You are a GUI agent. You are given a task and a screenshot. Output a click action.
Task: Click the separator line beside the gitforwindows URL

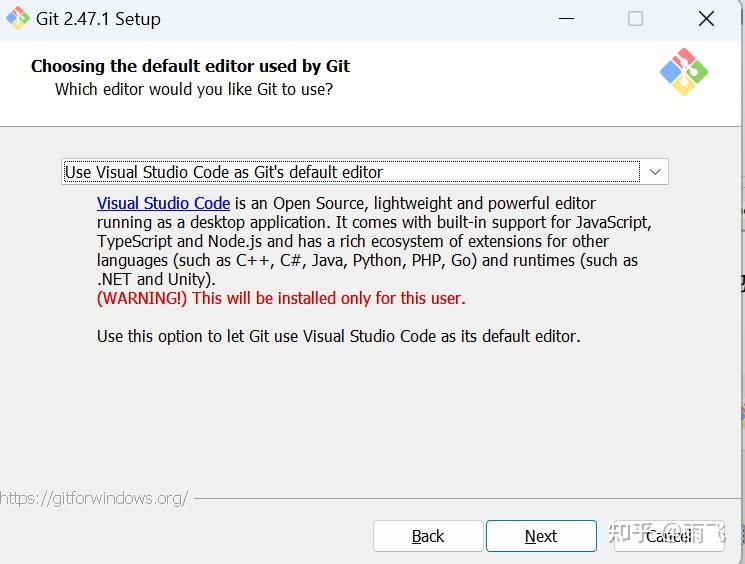(x=460, y=497)
